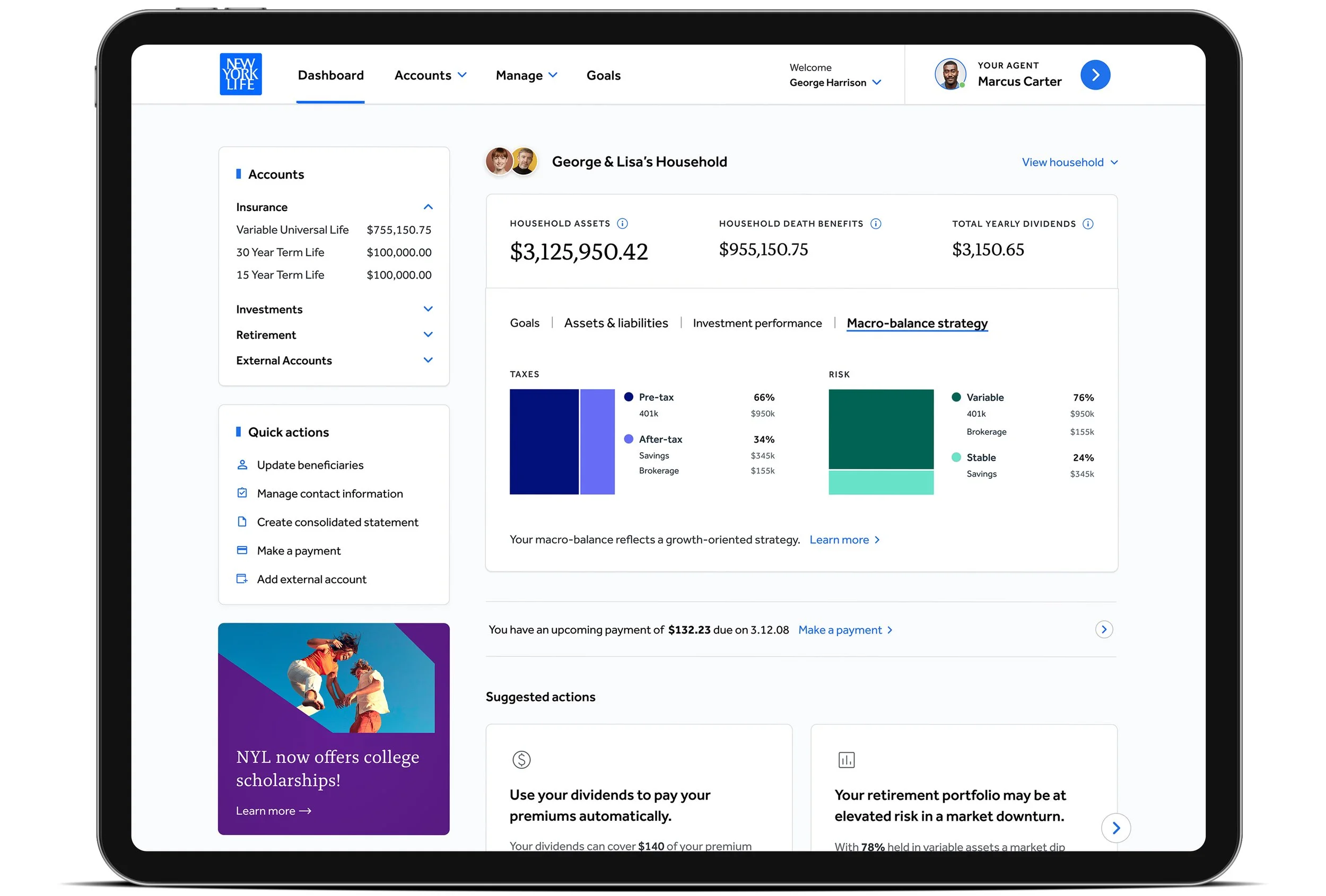Click the Total Yearly Dividends info icon
The height and width of the screenshot is (896, 1326).
(x=1088, y=224)
